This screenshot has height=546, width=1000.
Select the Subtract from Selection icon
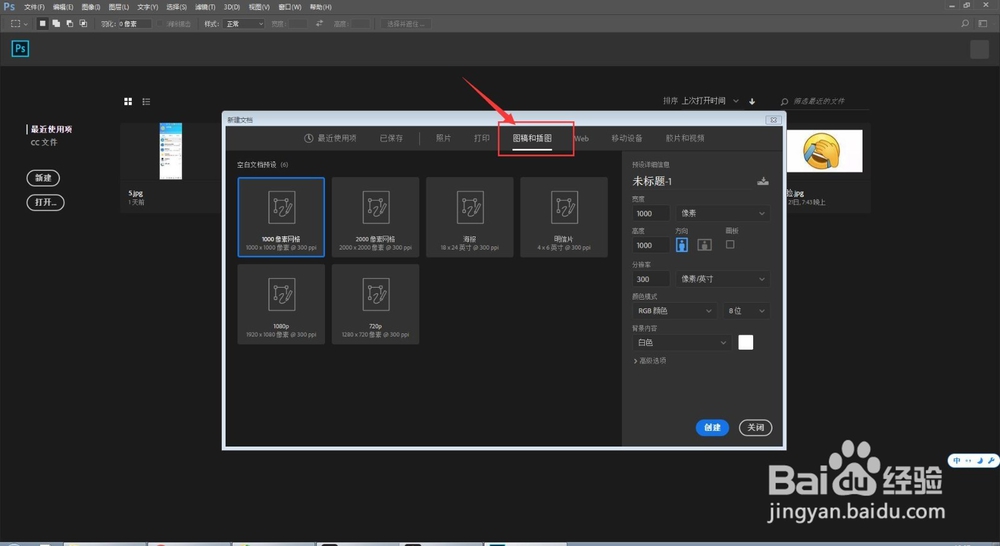tap(70, 24)
